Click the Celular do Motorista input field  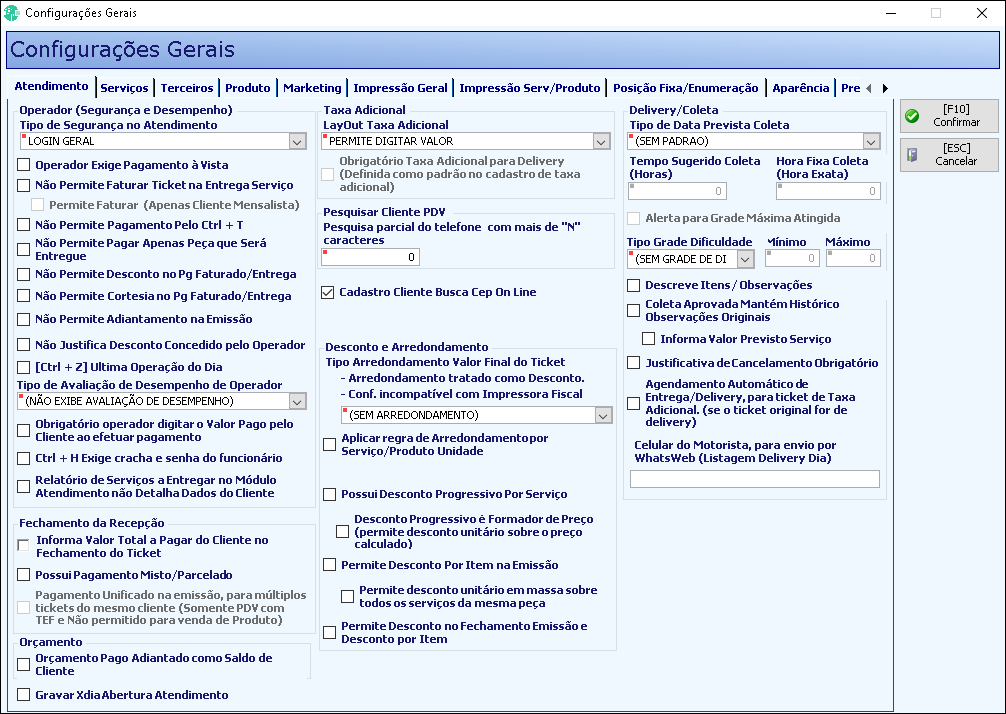[754, 479]
